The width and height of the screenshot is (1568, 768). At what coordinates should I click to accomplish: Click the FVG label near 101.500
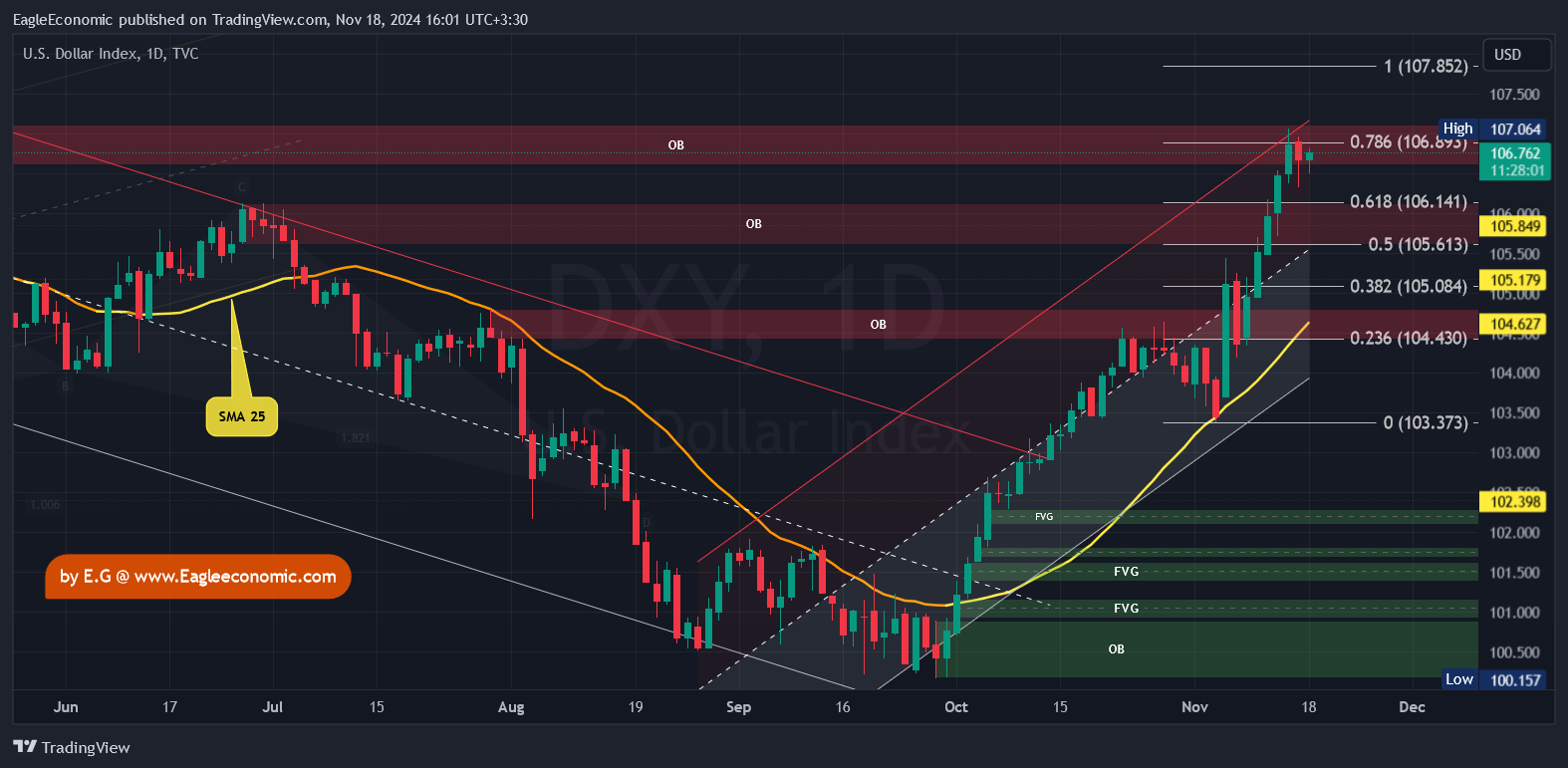pyautogui.click(x=1127, y=572)
